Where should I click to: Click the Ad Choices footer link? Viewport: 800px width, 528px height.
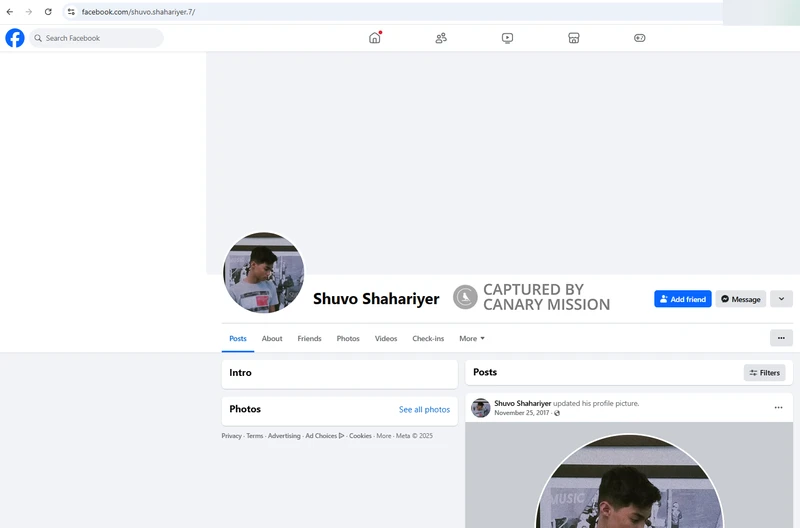click(x=324, y=436)
